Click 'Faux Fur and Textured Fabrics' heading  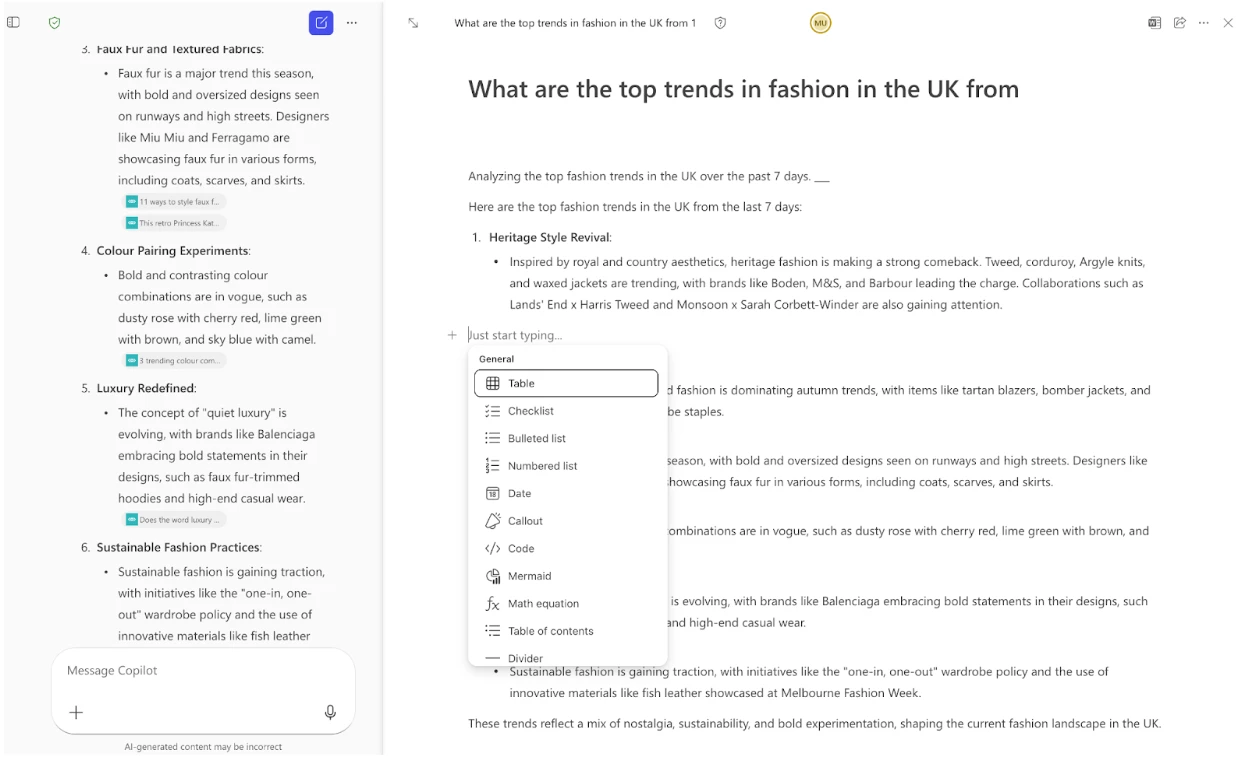click(x=180, y=50)
